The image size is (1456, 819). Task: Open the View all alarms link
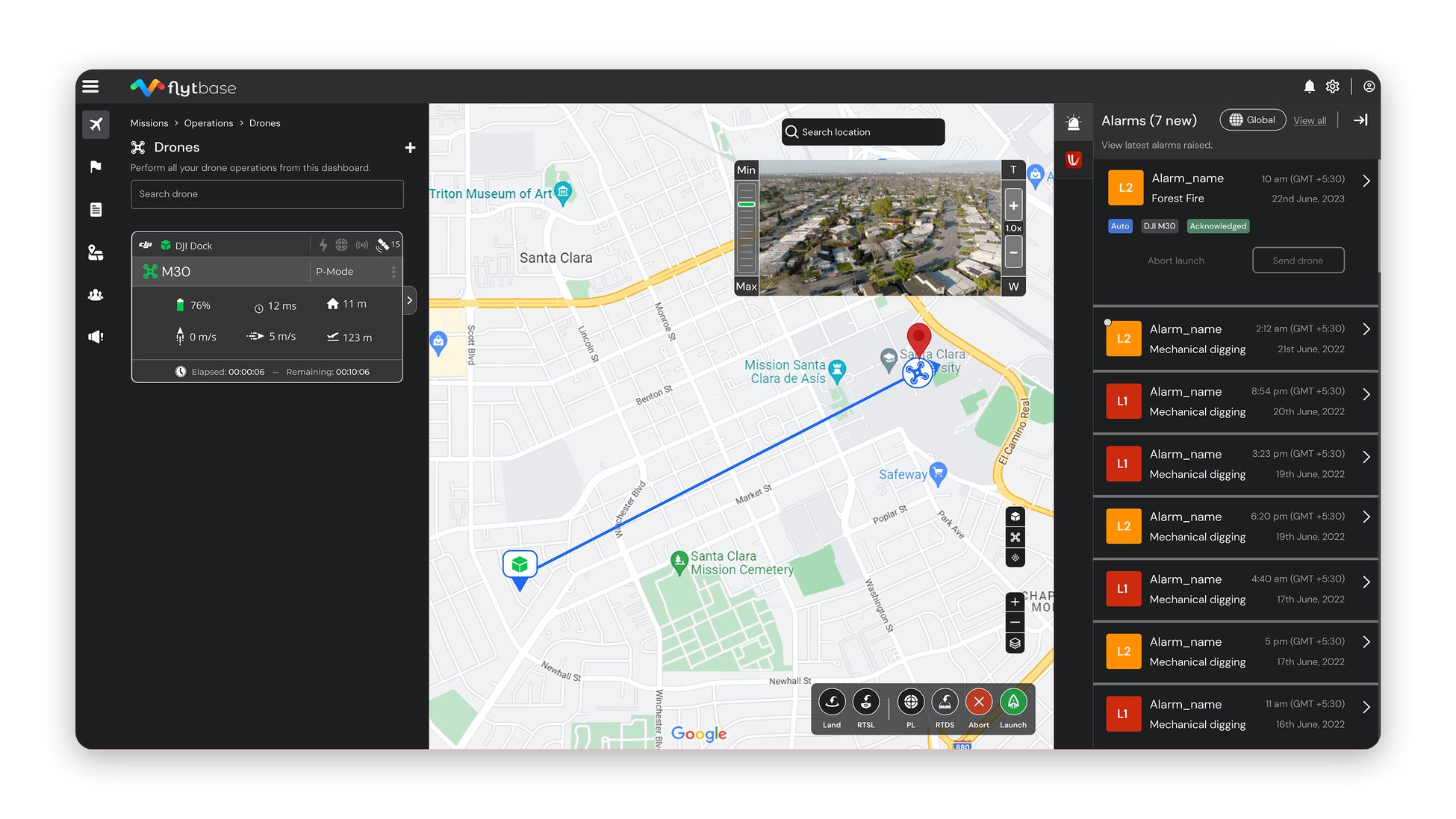point(1310,121)
